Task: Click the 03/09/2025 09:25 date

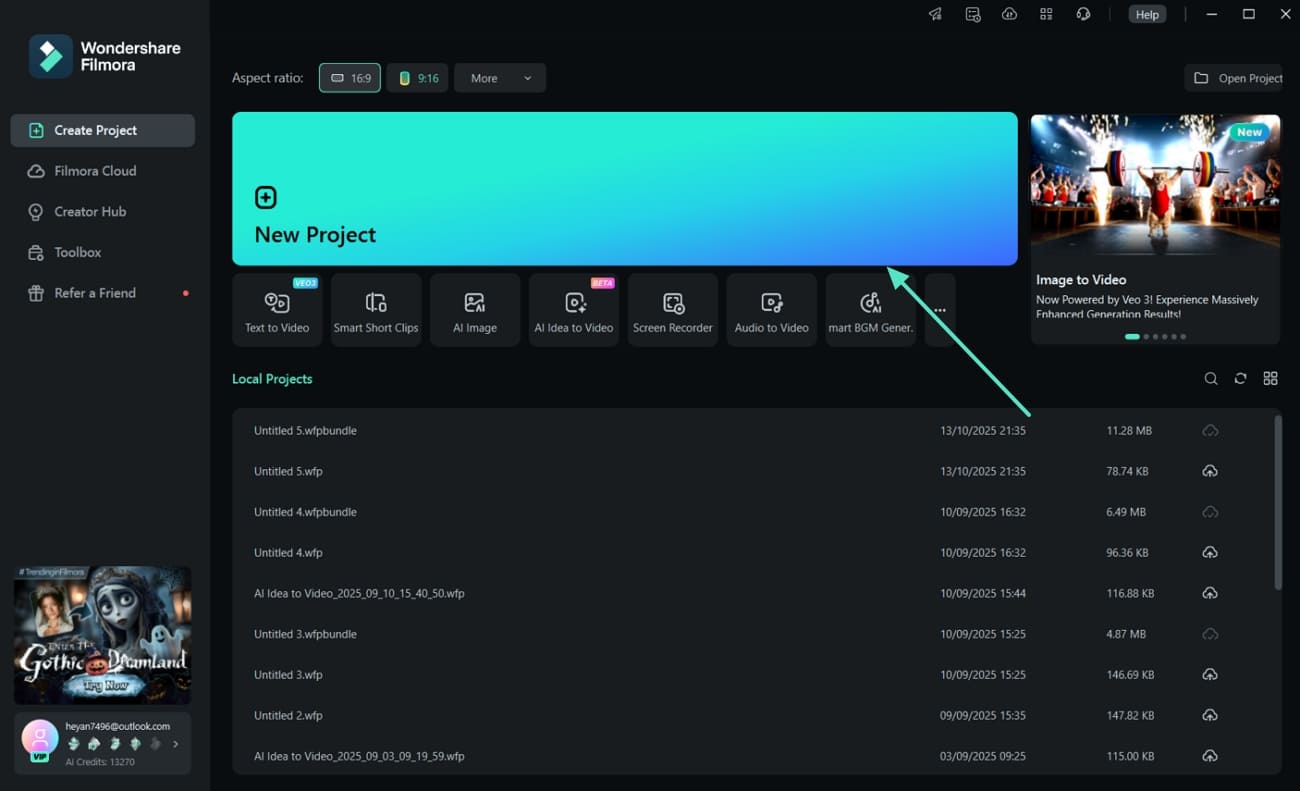Action: click(983, 756)
